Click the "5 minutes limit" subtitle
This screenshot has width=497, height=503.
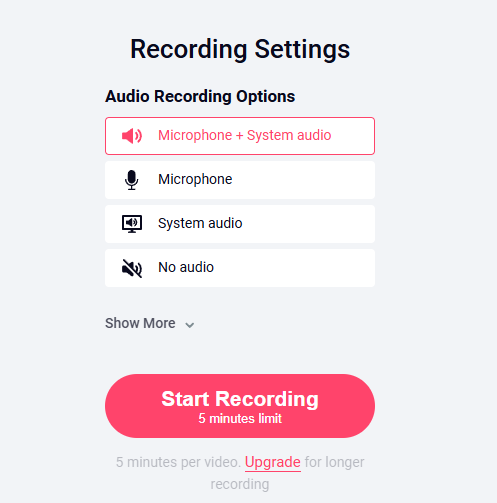click(x=240, y=418)
